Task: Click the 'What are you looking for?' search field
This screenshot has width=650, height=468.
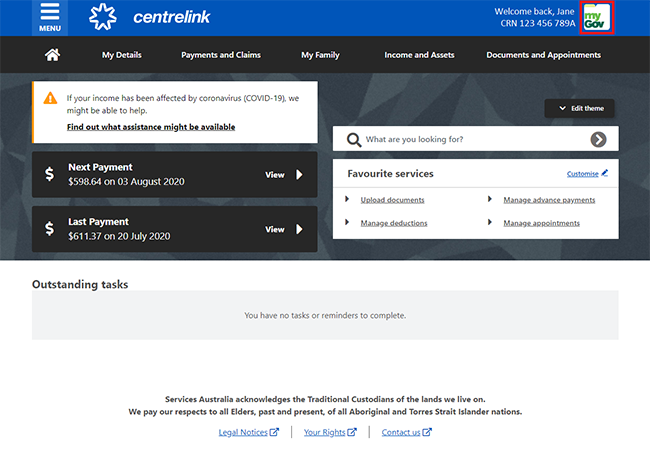Action: 470,140
